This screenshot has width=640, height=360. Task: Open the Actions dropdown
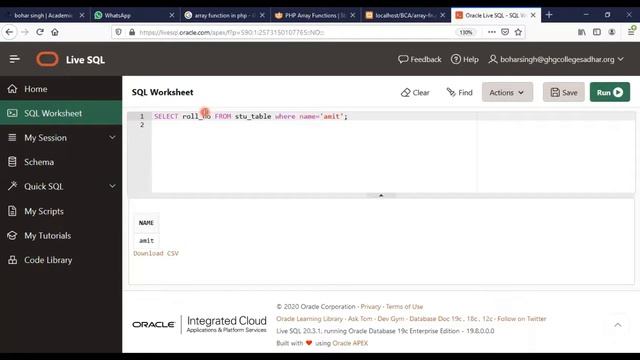pos(507,92)
